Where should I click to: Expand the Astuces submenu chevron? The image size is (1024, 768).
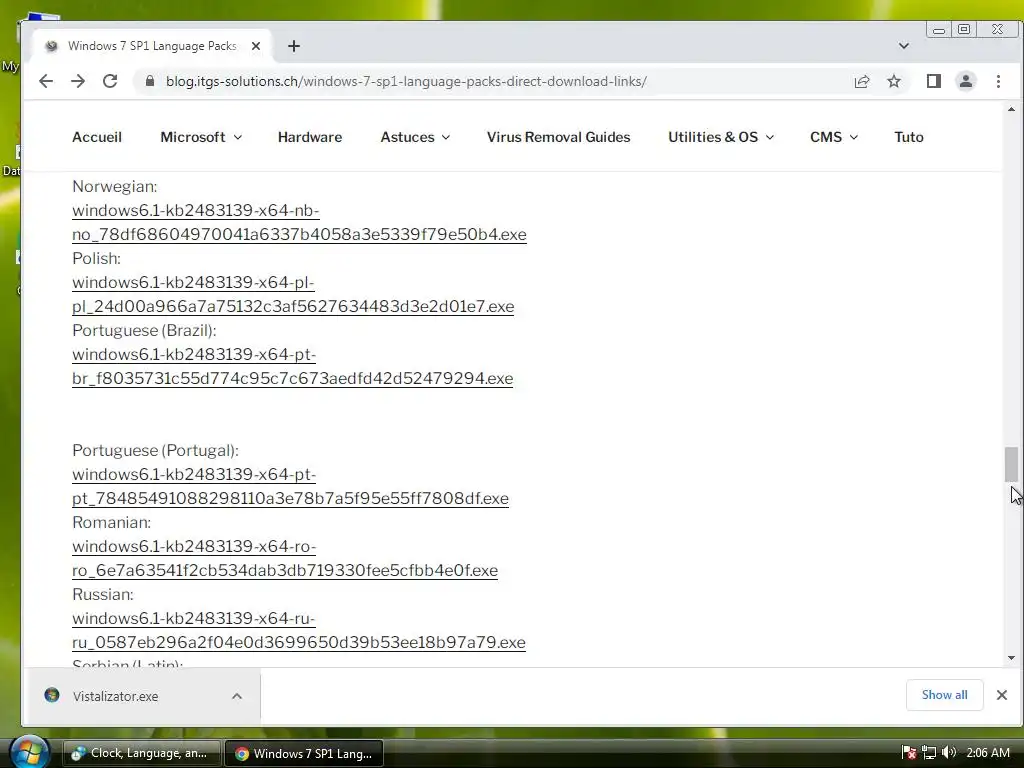pos(446,137)
